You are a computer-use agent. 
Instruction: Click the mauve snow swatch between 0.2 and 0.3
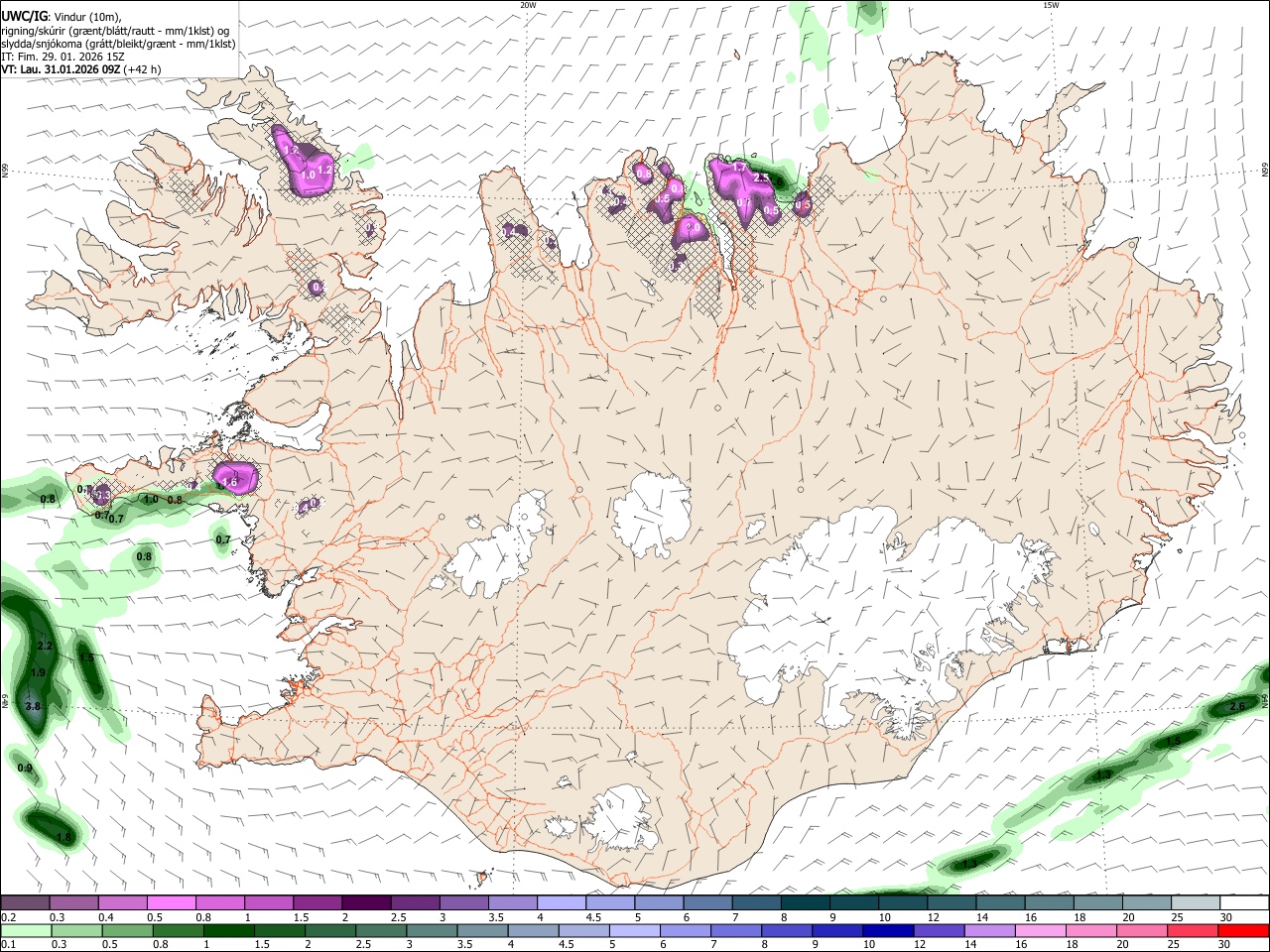point(25,902)
